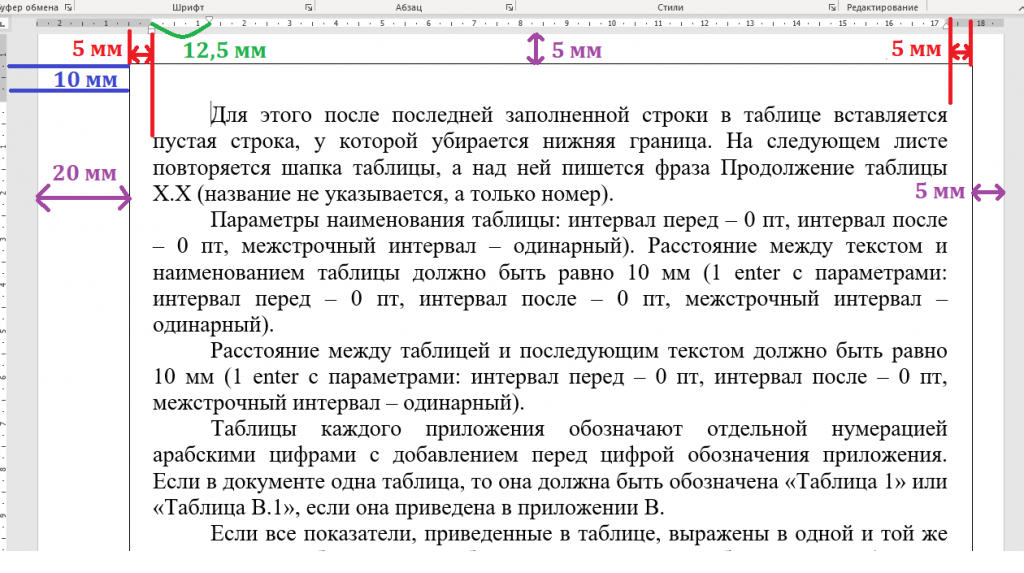1024x573 pixels.
Task: Click line starting 'межстрочный интервал – одинарный).'
Action: 338,403
